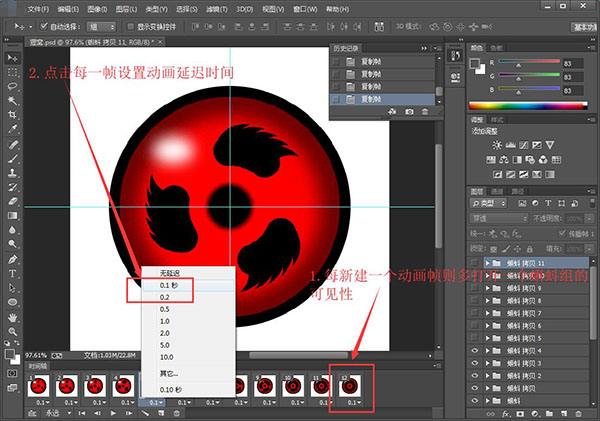Select animation frame 1 thumbnail
Viewport: 600px width, 421px height.
pyautogui.click(x=38, y=386)
